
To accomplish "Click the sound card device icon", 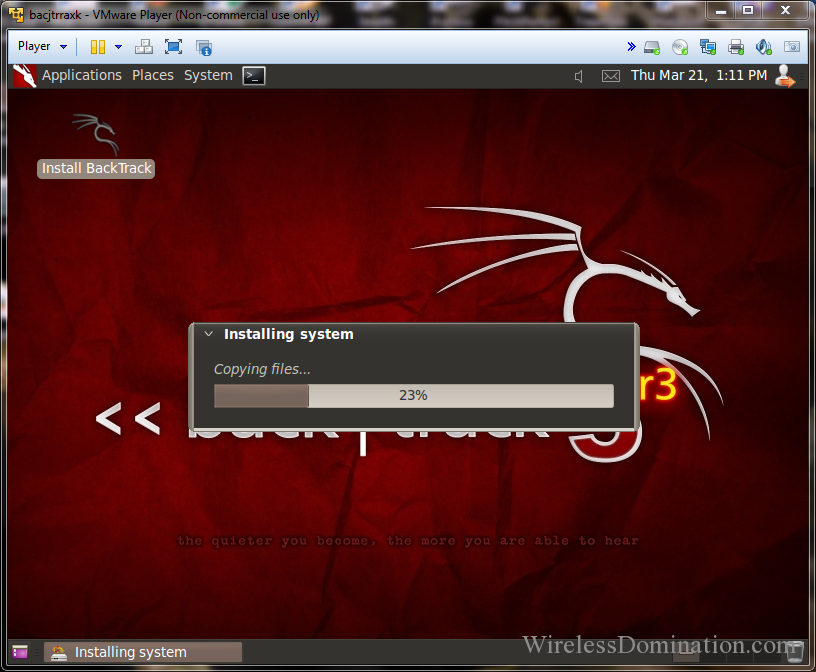I will click(x=763, y=47).
